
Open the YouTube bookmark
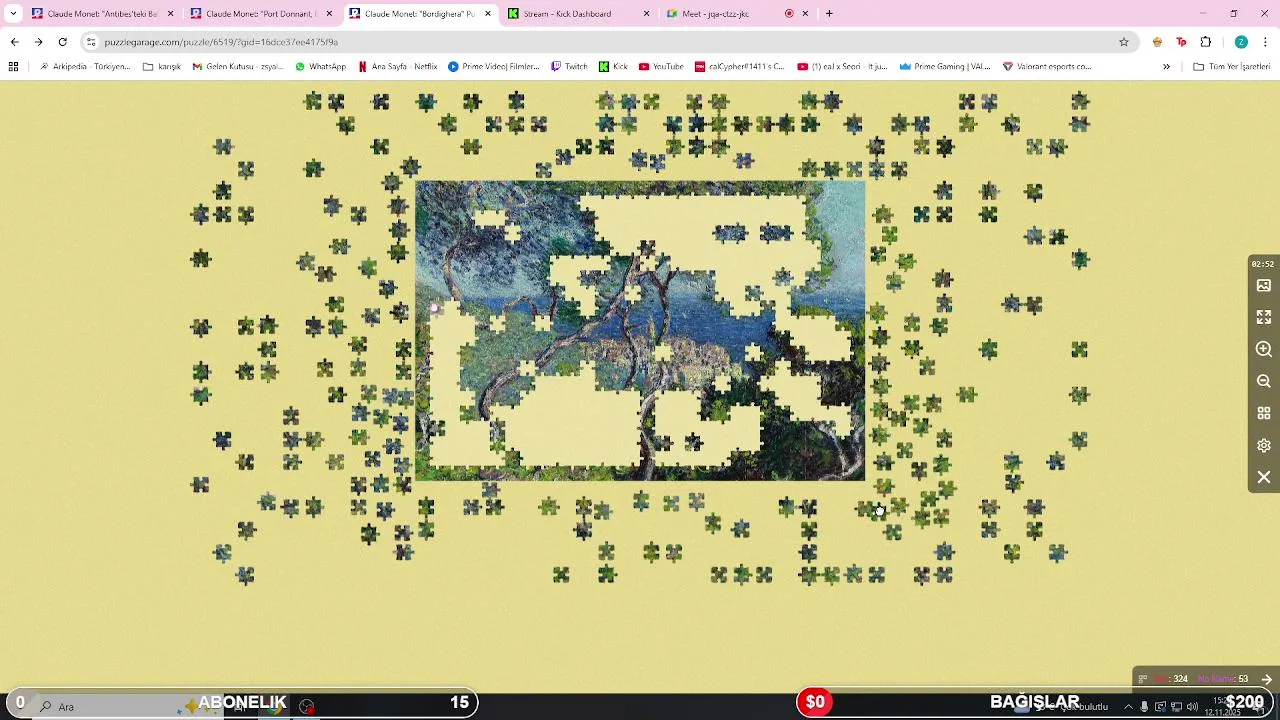click(x=661, y=67)
